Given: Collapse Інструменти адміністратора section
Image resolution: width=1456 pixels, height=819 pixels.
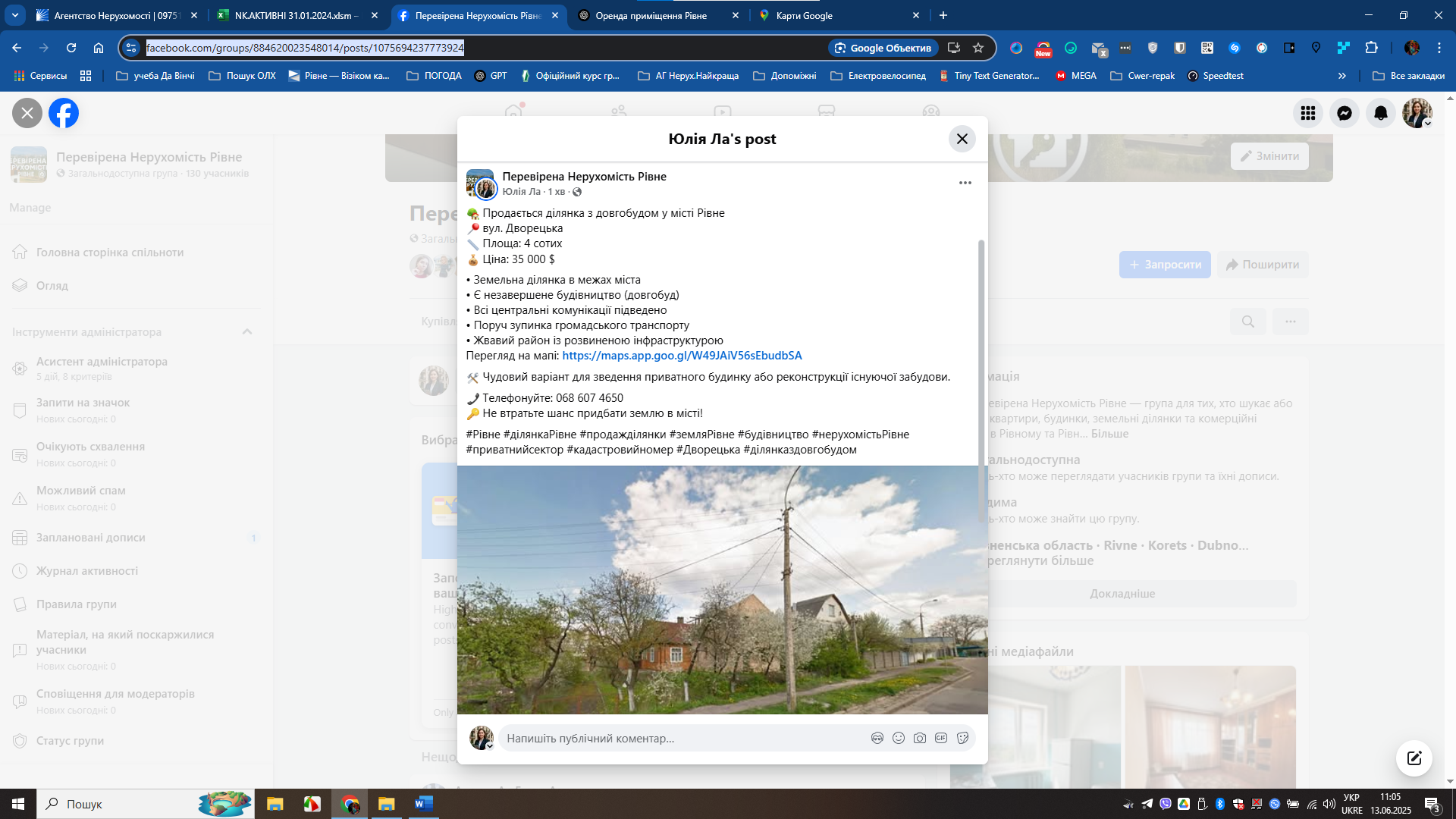Looking at the screenshot, I should point(247,332).
